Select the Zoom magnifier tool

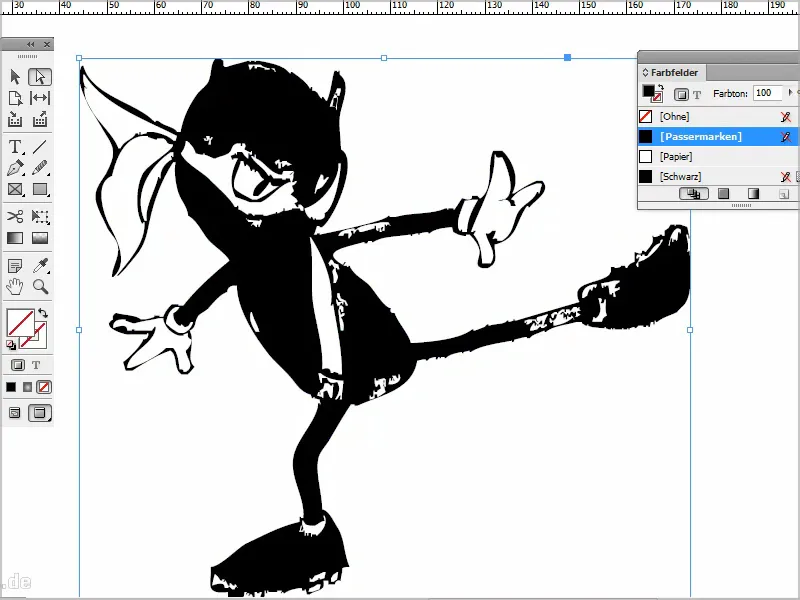pyautogui.click(x=40, y=287)
